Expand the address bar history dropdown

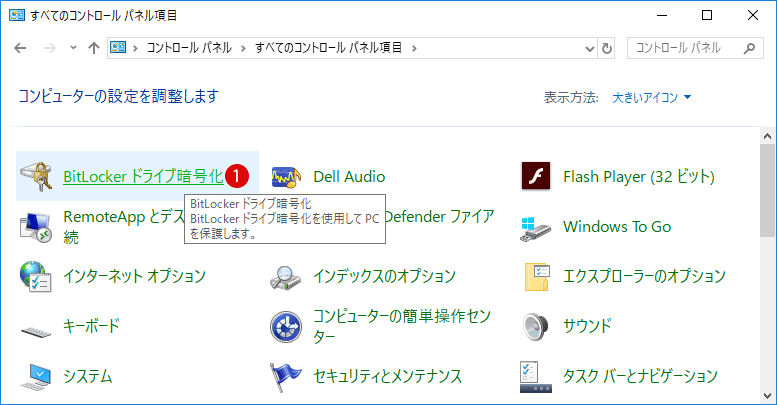[590, 49]
